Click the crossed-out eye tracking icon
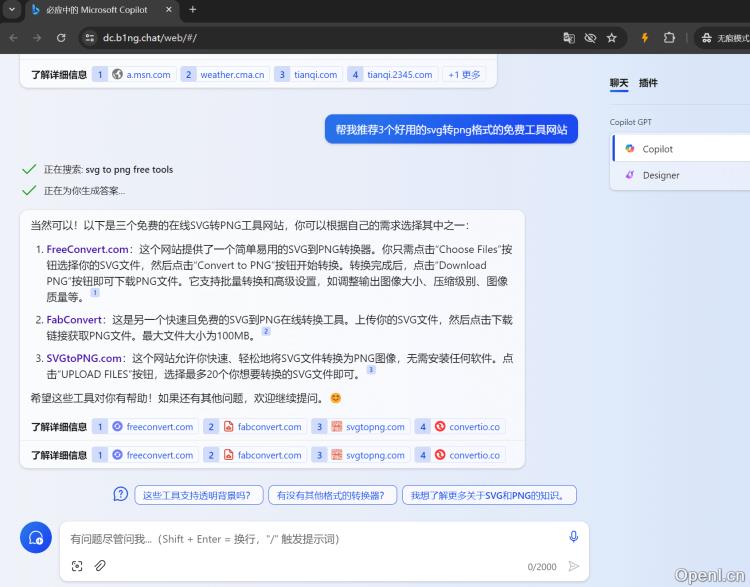The height and width of the screenshot is (587, 750). coord(590,38)
